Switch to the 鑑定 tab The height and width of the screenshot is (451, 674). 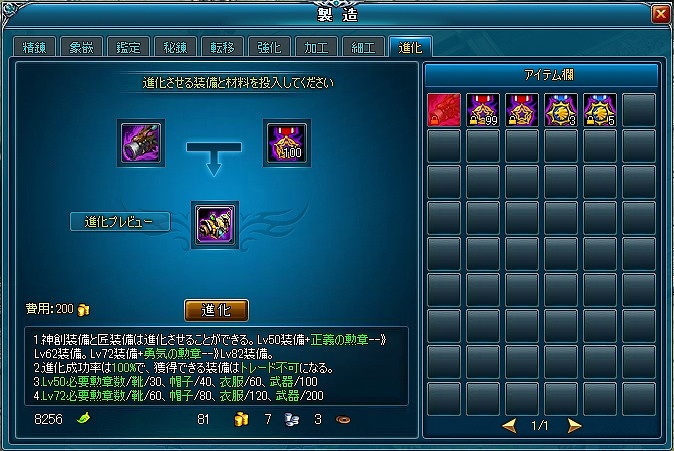point(128,47)
